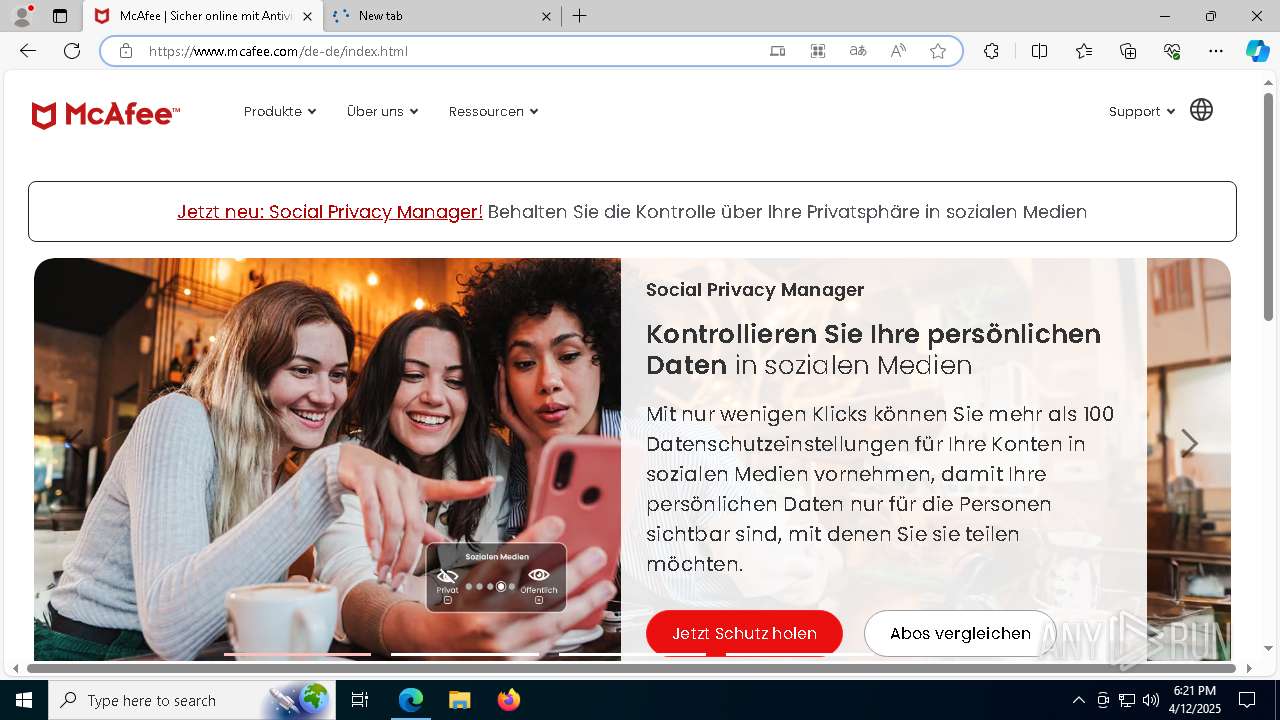View site information lock icon

pos(126,51)
